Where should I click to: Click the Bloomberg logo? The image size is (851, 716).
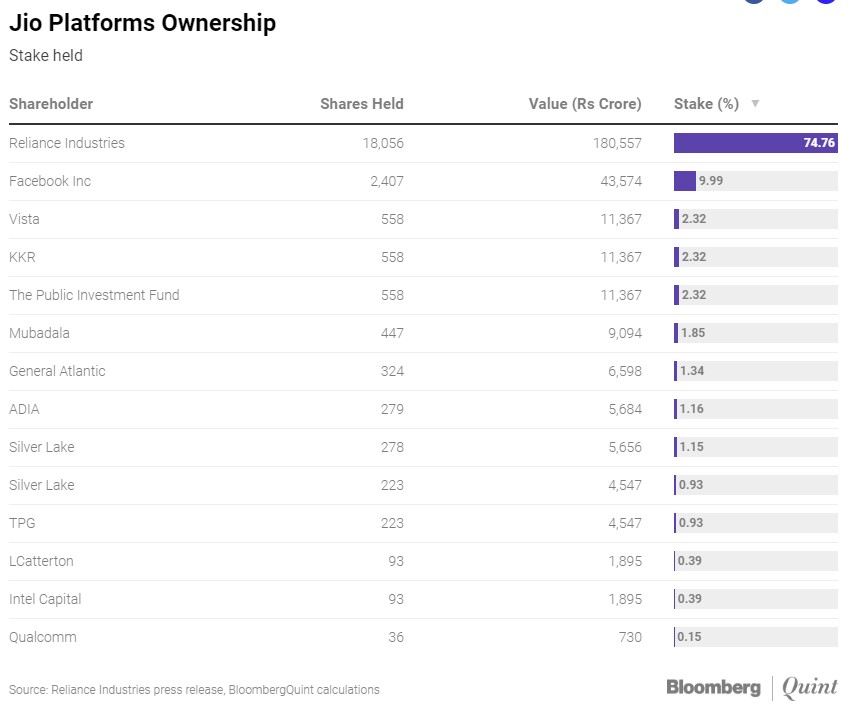coord(713,687)
